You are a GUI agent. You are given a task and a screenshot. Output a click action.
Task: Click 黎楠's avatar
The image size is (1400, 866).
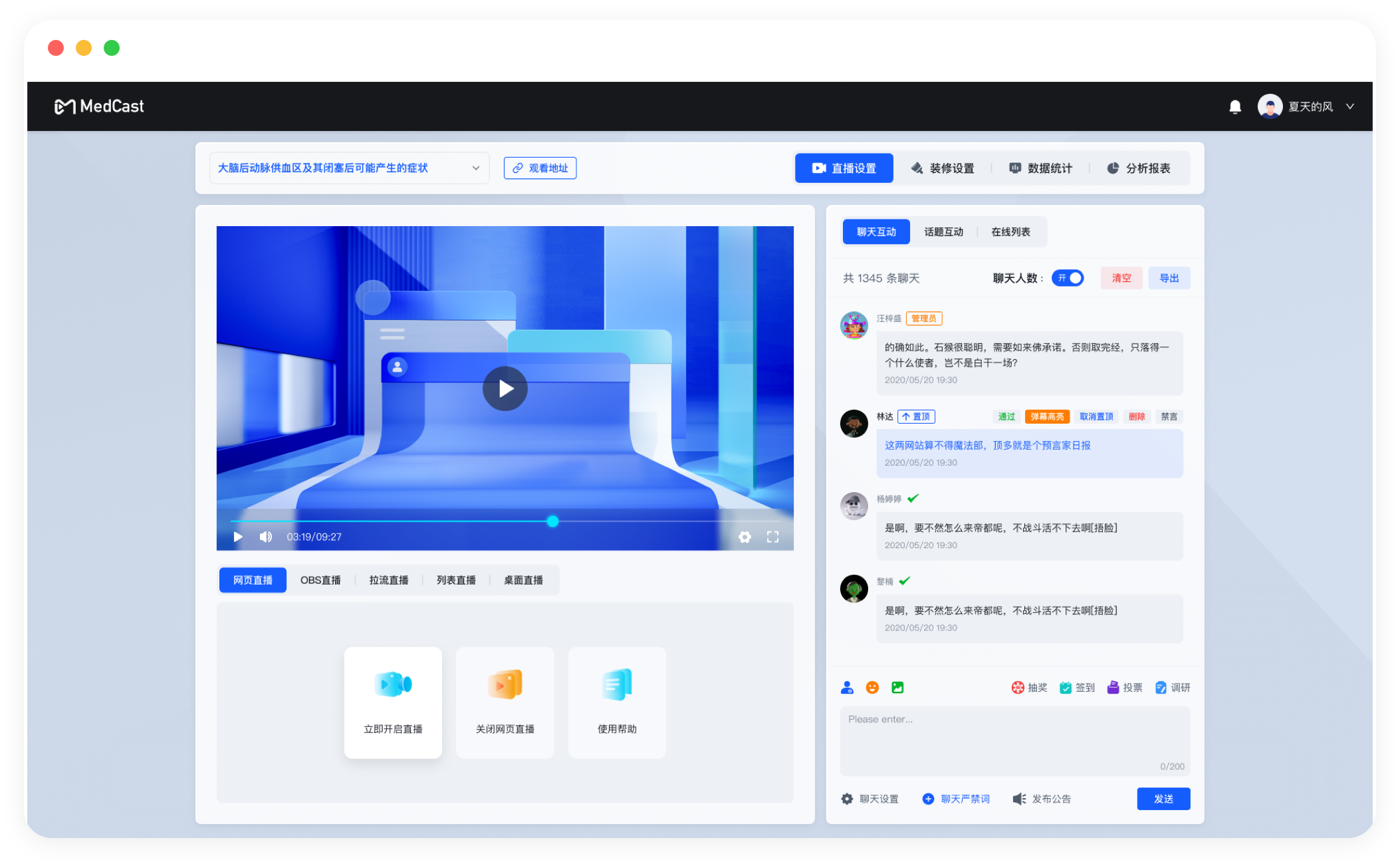click(x=854, y=588)
